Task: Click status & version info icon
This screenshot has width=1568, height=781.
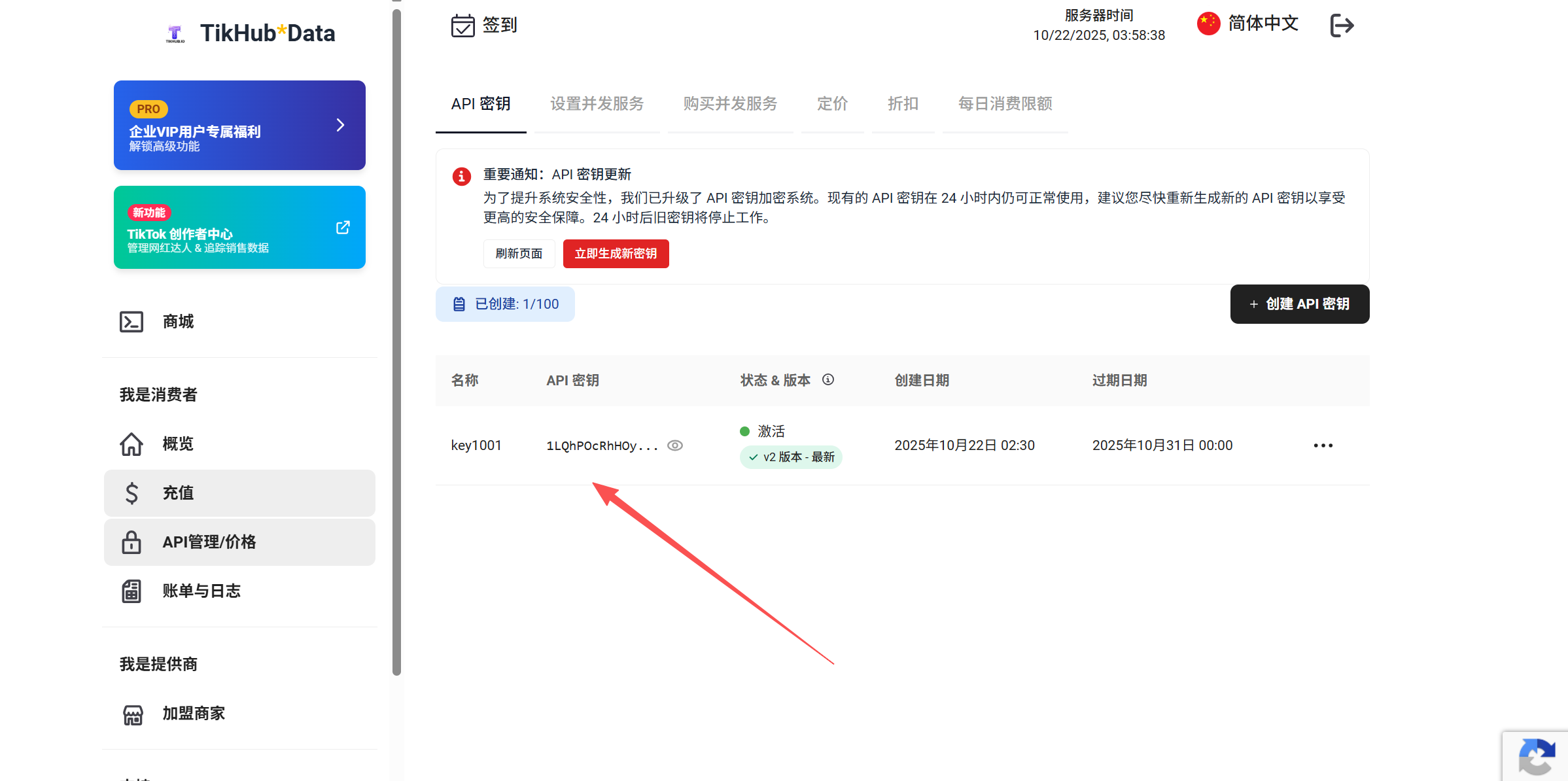Action: click(828, 380)
